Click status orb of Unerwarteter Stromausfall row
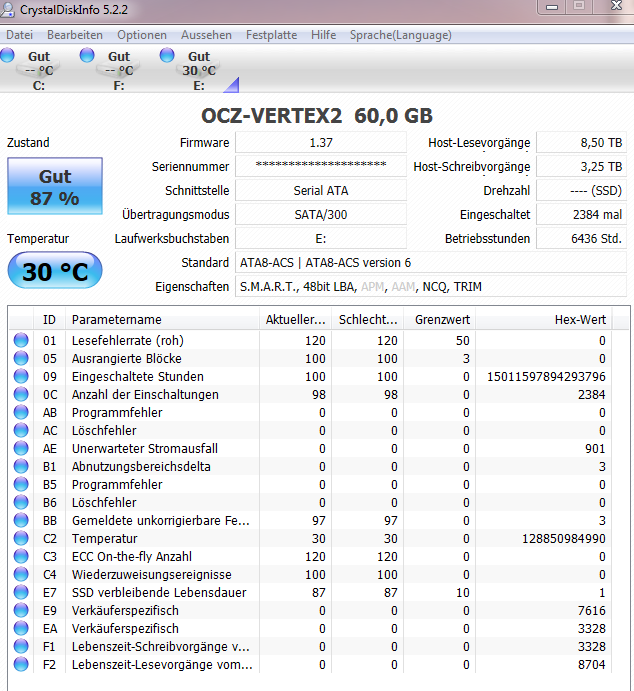The width and height of the screenshot is (634, 691). pos(21,448)
